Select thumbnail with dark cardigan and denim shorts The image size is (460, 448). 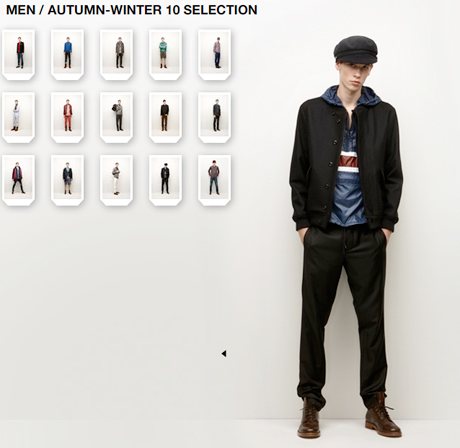pos(68,180)
